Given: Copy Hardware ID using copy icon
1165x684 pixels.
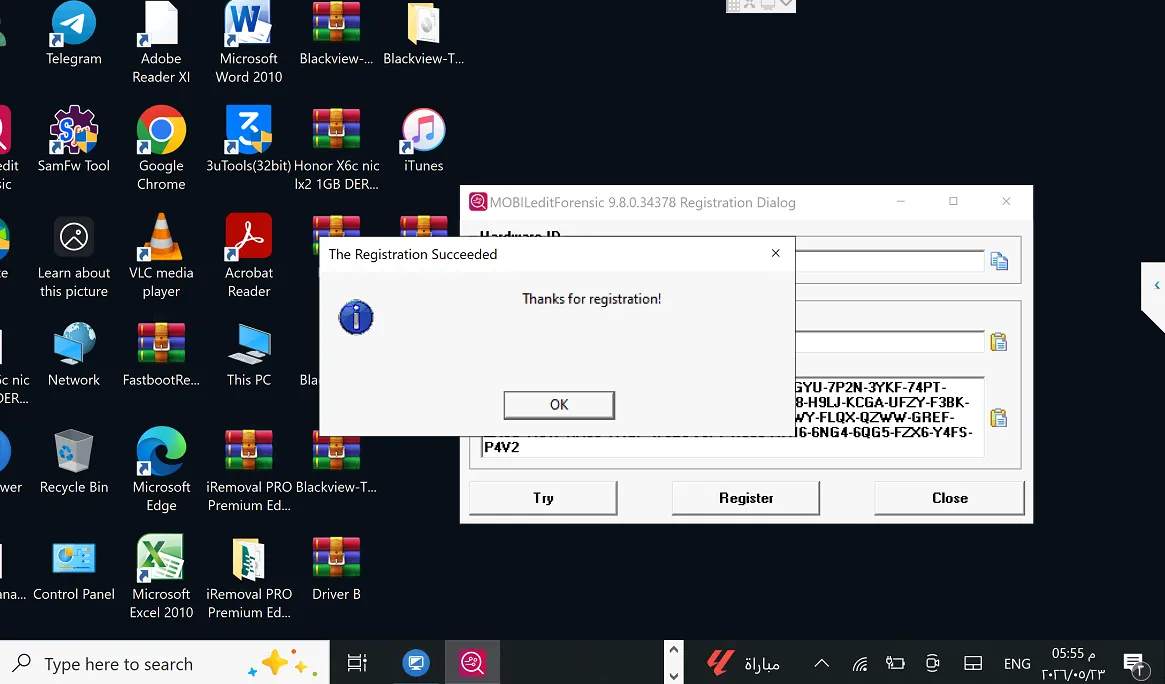Looking at the screenshot, I should pyautogui.click(x=999, y=261).
